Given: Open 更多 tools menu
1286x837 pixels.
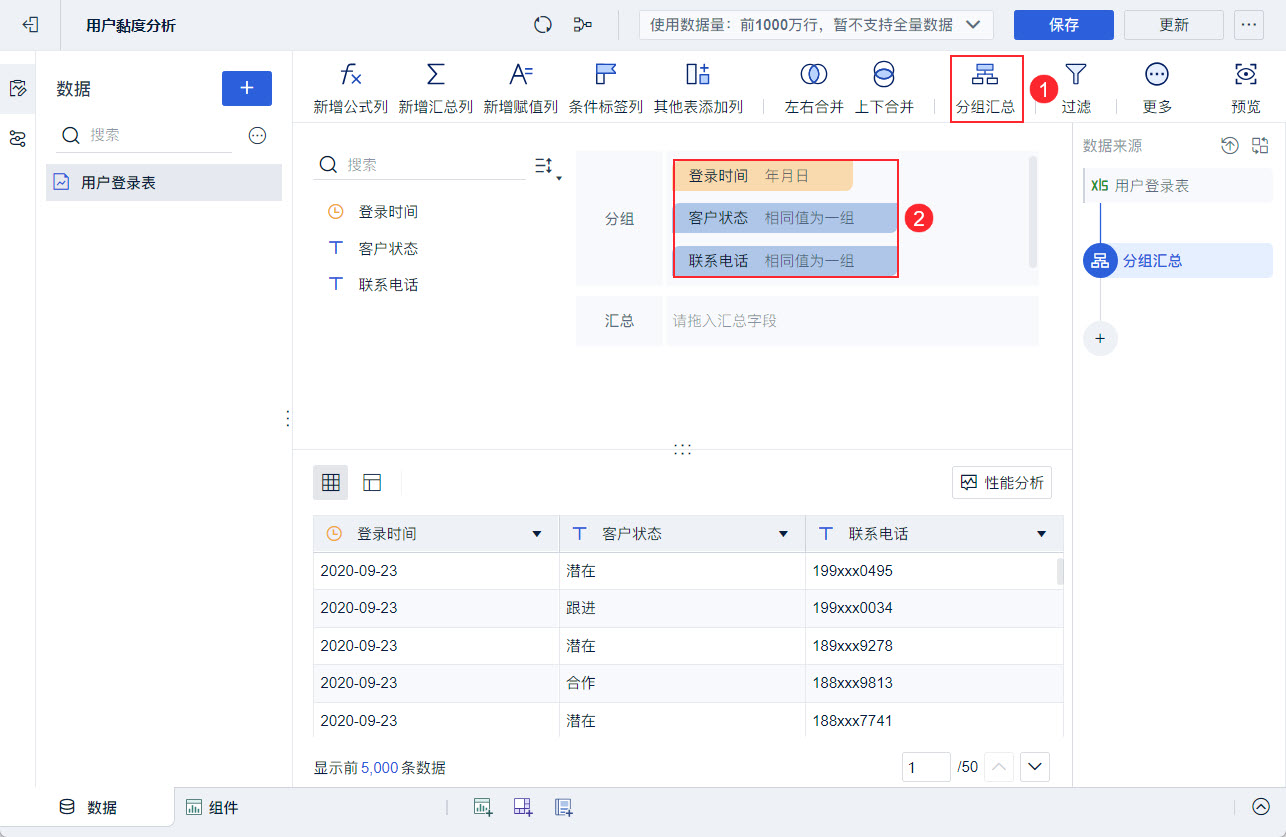Looking at the screenshot, I should (1157, 88).
